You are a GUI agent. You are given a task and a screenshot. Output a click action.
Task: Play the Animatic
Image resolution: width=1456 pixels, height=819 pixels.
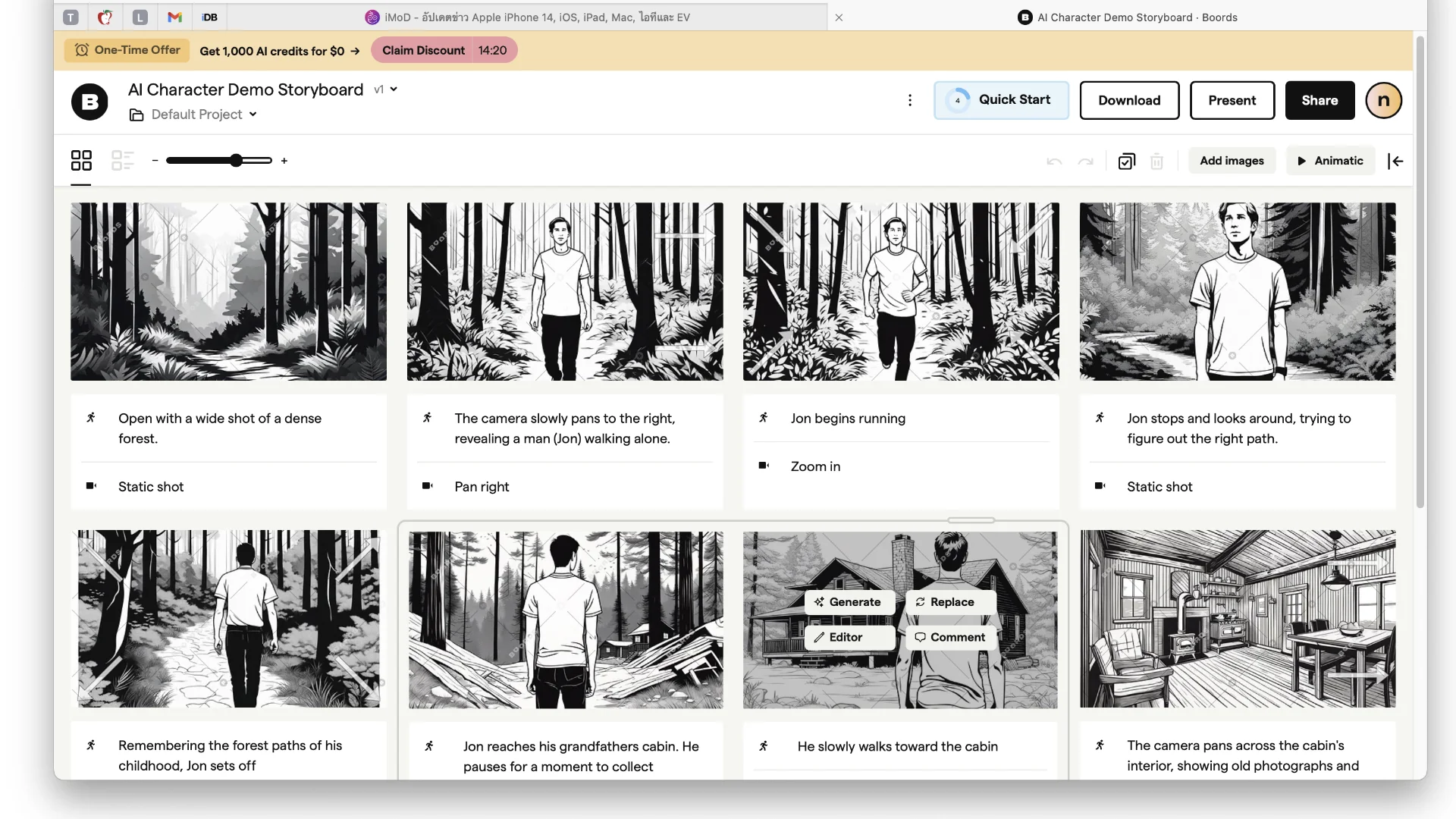click(x=1330, y=161)
